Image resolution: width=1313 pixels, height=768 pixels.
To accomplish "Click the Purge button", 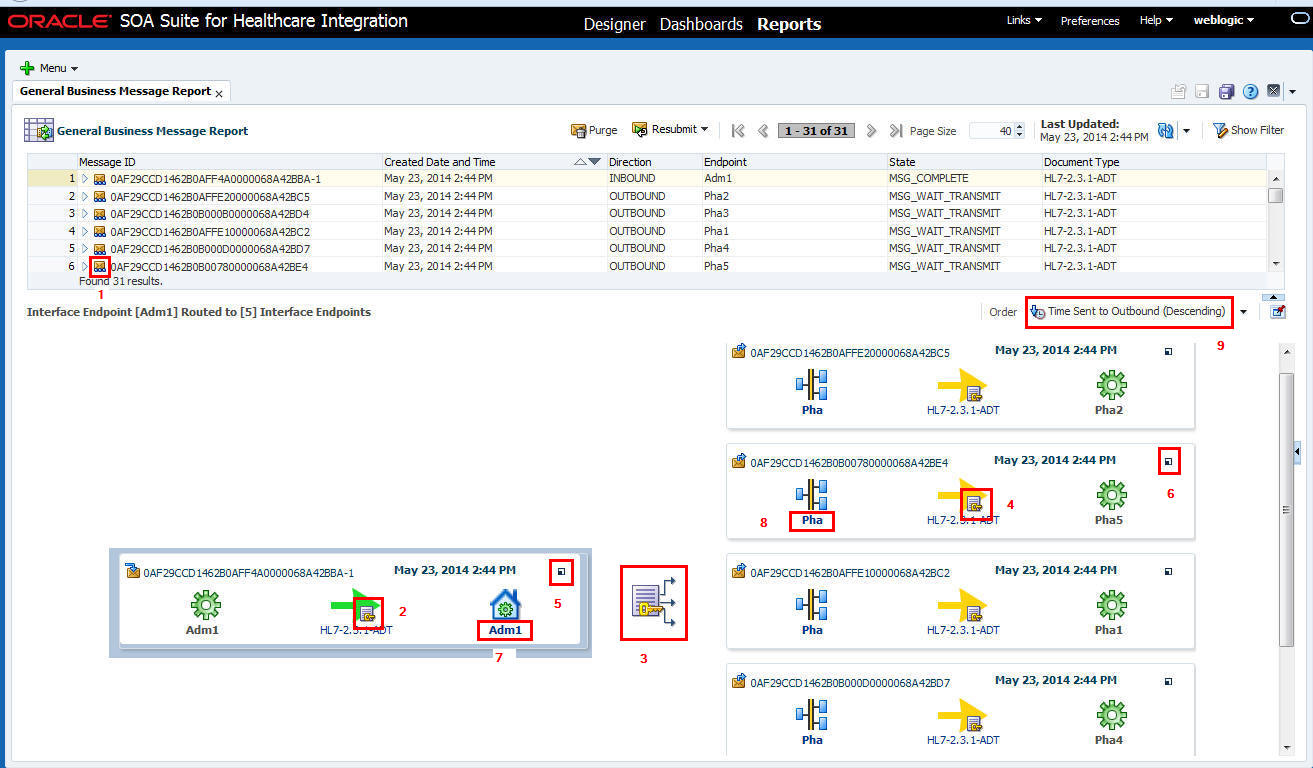I will pos(594,130).
